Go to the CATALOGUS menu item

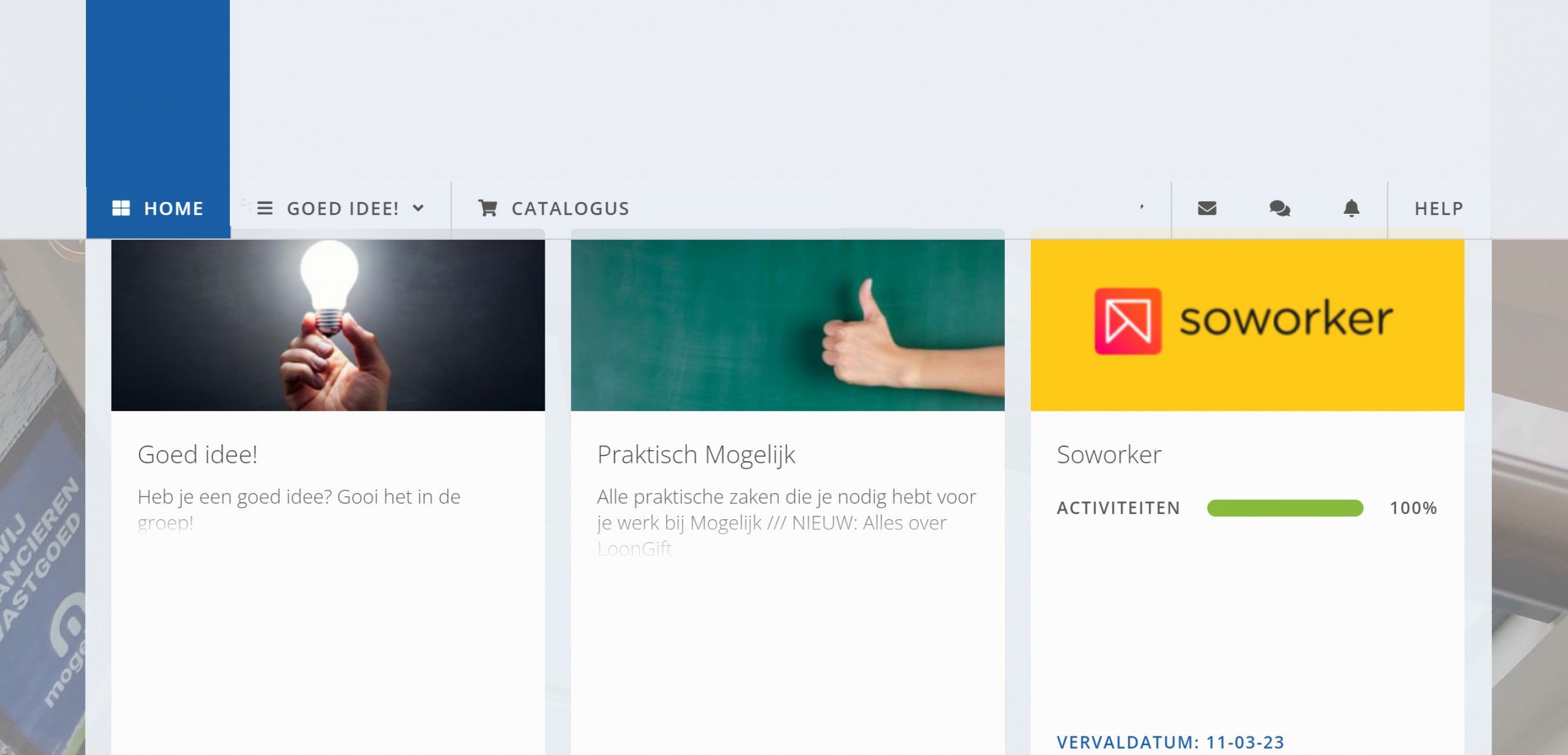(570, 208)
